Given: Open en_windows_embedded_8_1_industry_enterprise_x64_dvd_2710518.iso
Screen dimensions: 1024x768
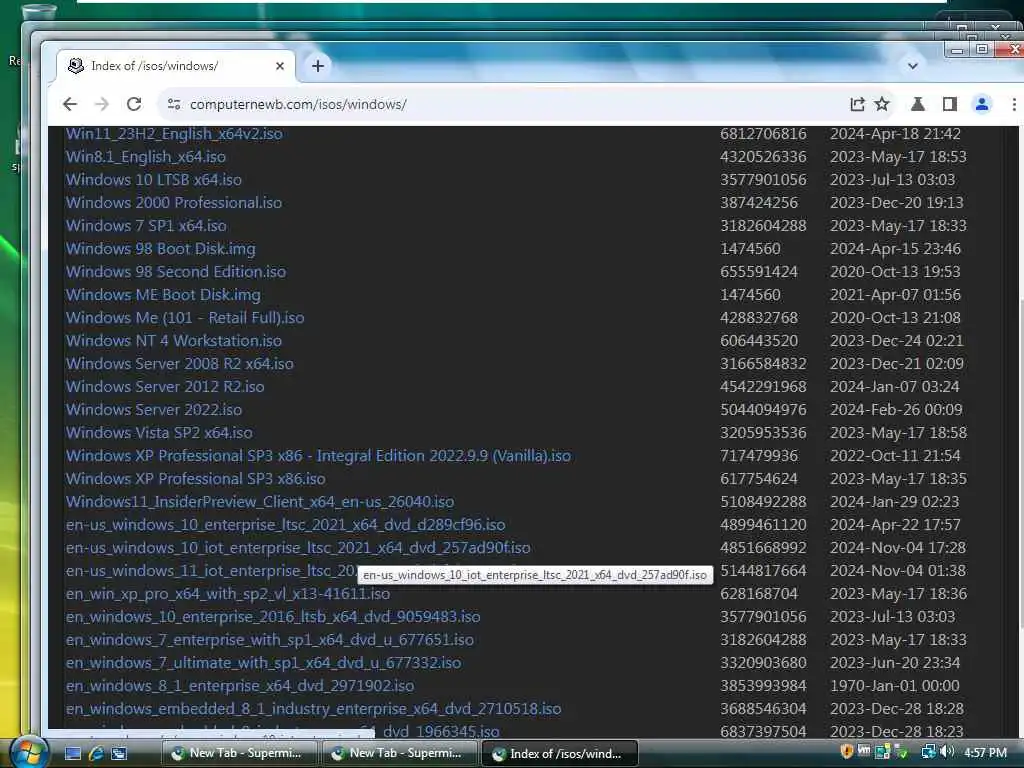Looking at the screenshot, I should coord(313,709).
